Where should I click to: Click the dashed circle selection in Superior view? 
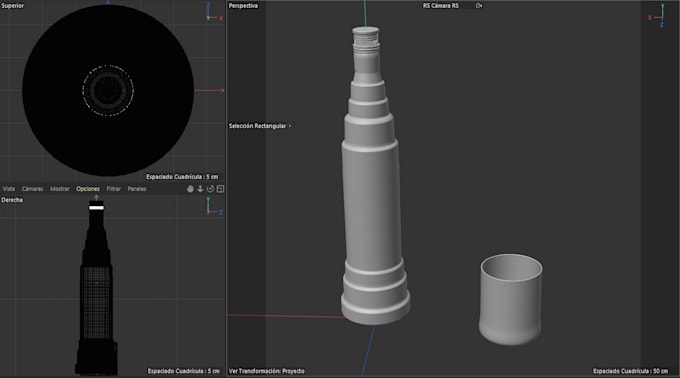tap(108, 91)
